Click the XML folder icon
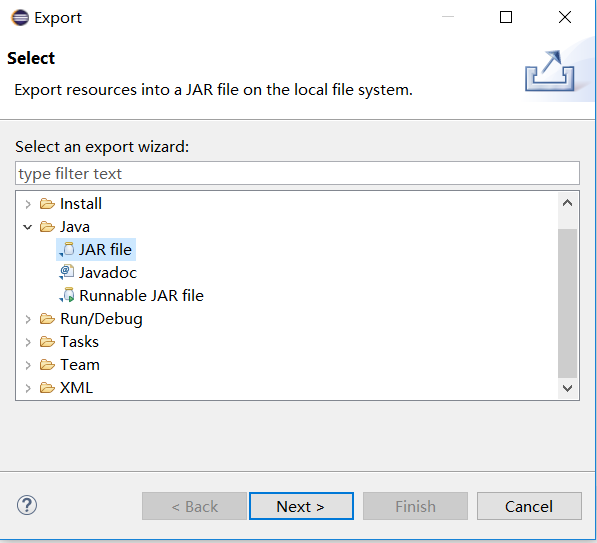This screenshot has width=597, height=543. [47, 388]
